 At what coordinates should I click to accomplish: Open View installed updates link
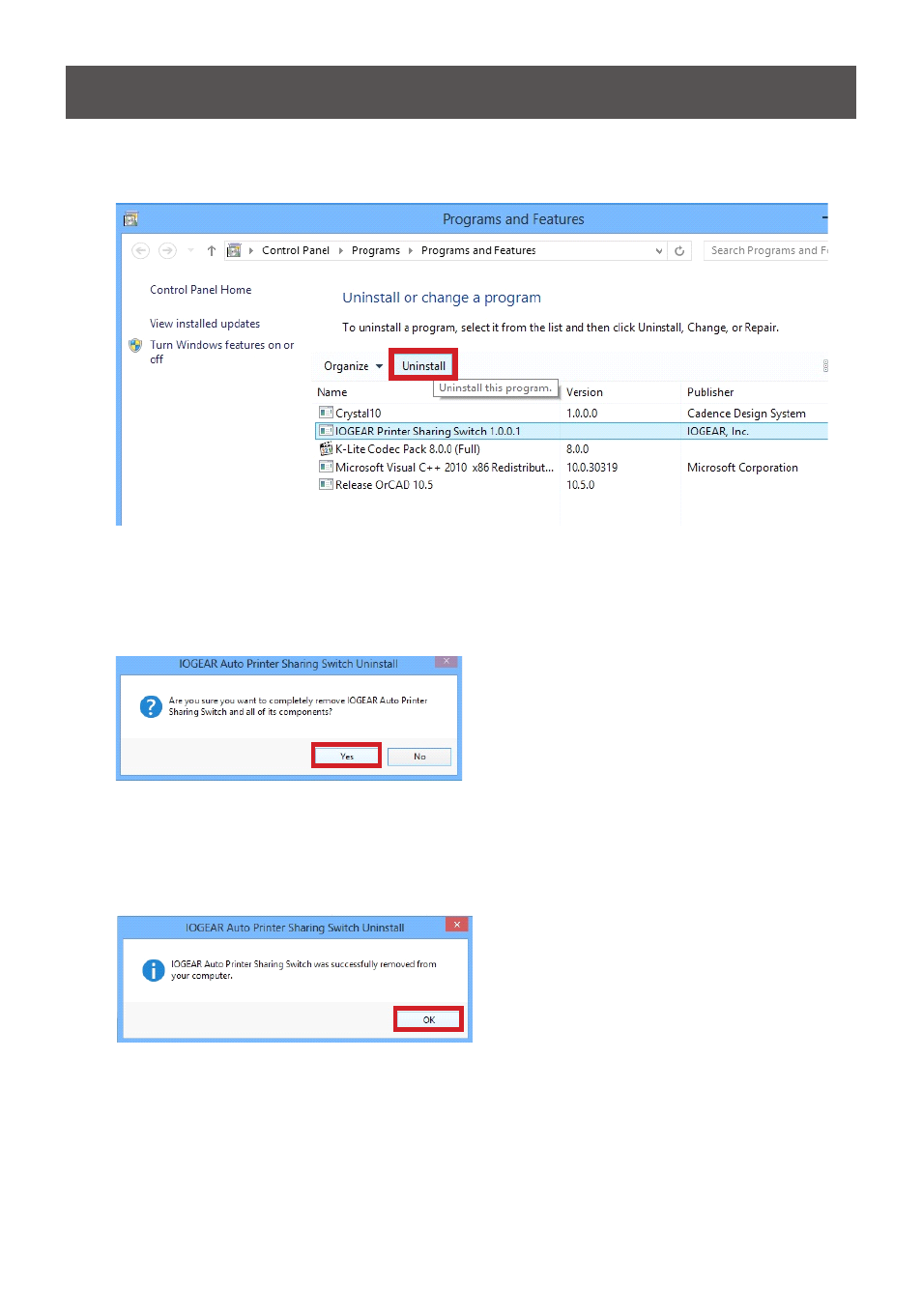point(205,324)
